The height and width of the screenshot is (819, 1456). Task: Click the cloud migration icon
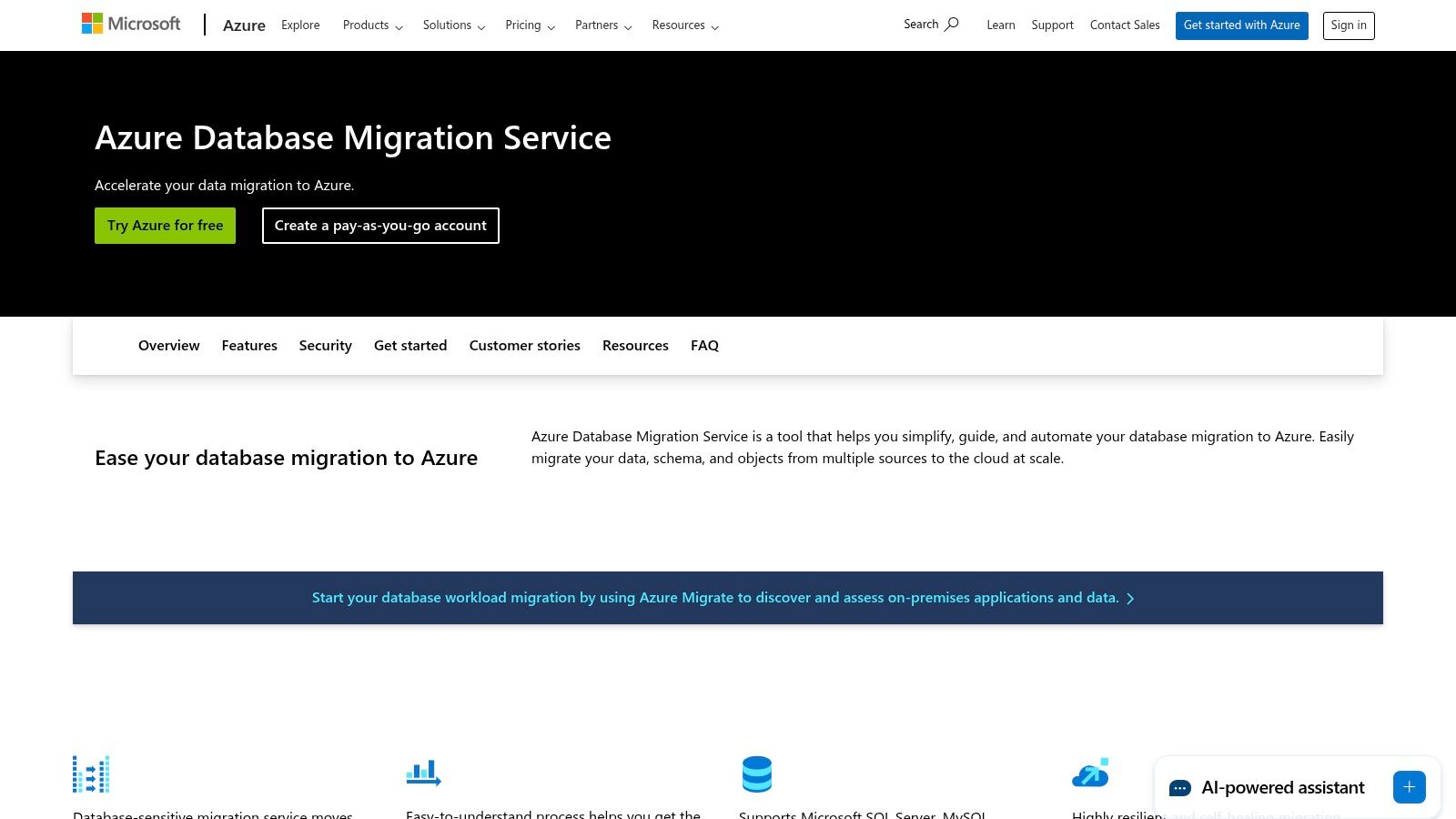point(1090,773)
